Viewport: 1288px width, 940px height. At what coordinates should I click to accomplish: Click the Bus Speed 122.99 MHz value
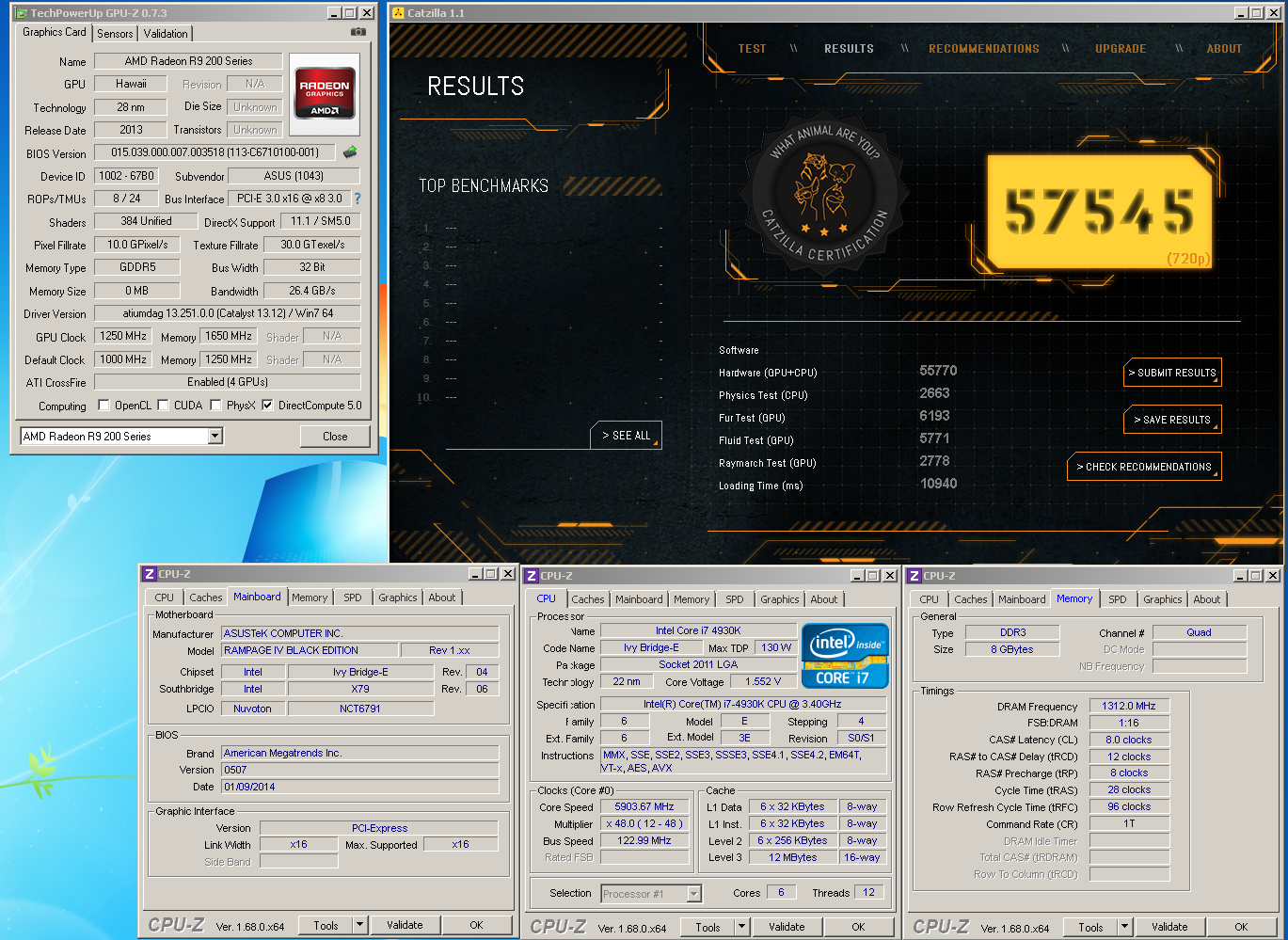point(644,840)
